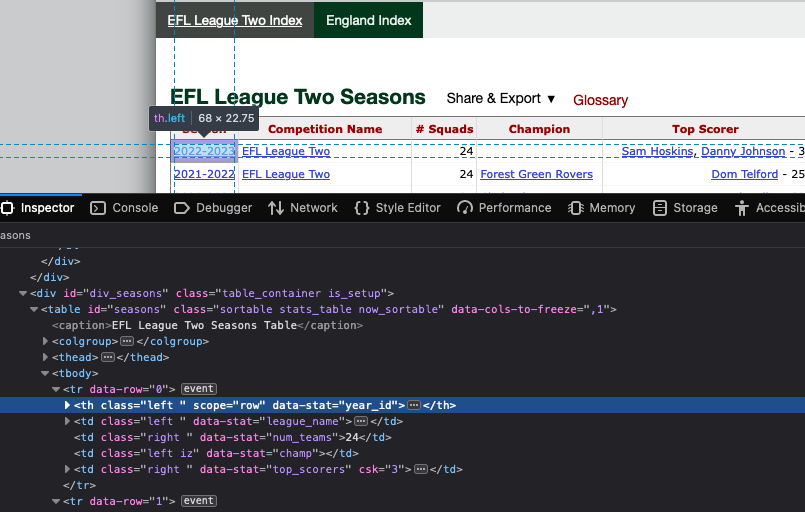Click the ellipsis badge in league_name td
This screenshot has width=805, height=512.
(361, 421)
